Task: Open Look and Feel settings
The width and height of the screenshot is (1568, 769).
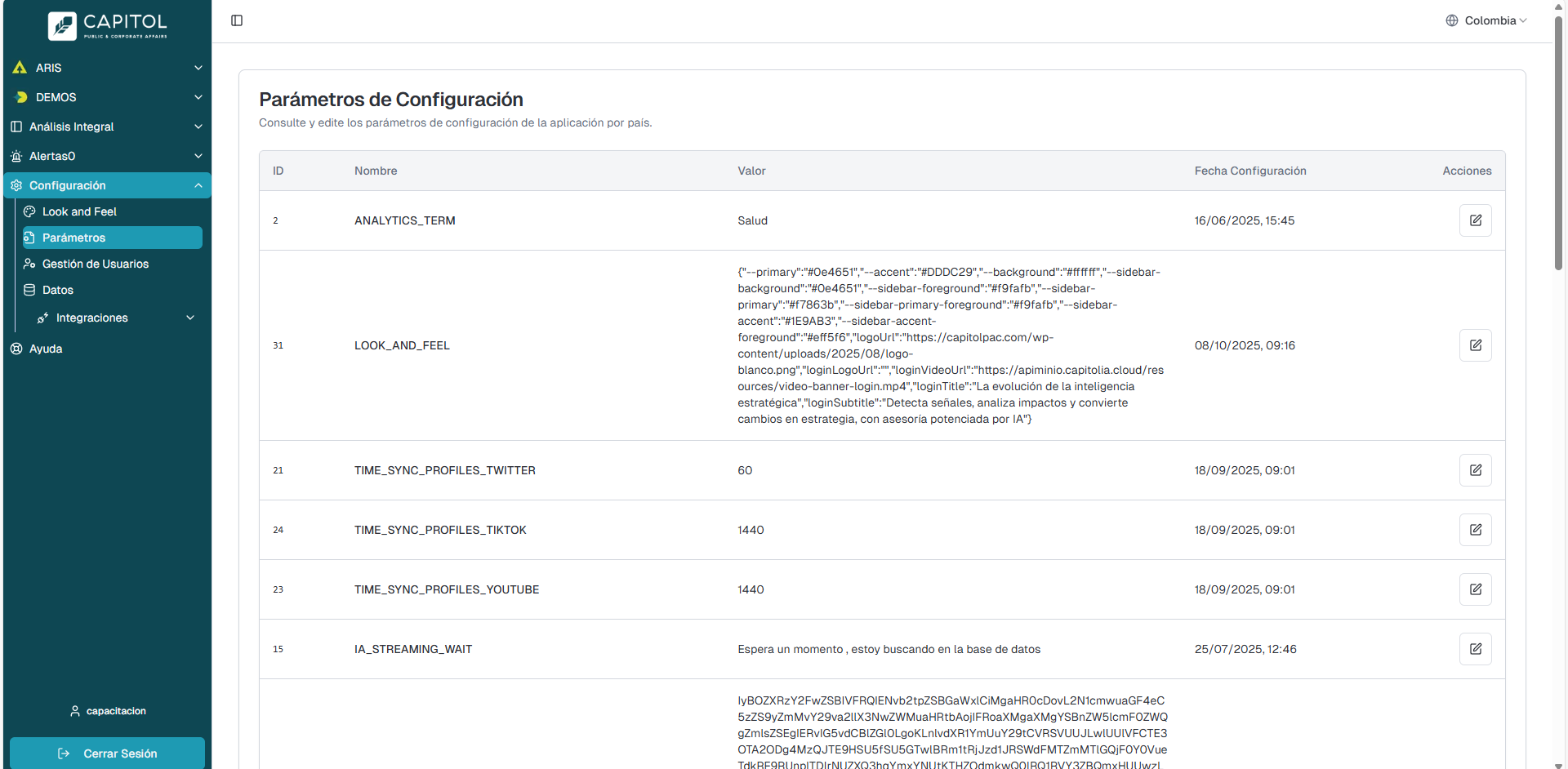Action: (x=79, y=211)
